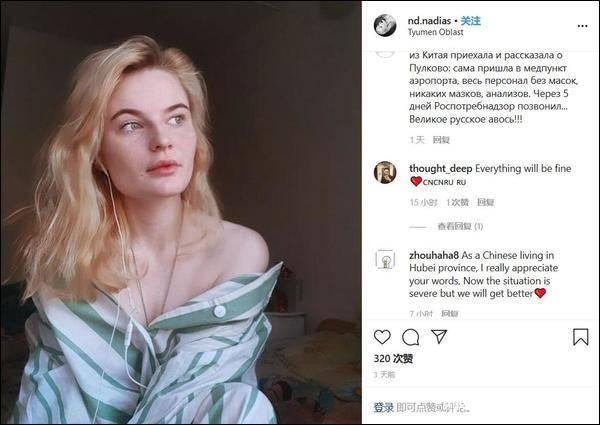Viewport: 600px width, 425px height.
Task: View 1次赞 likes on thought_deep comment
Action: pyautogui.click(x=457, y=202)
